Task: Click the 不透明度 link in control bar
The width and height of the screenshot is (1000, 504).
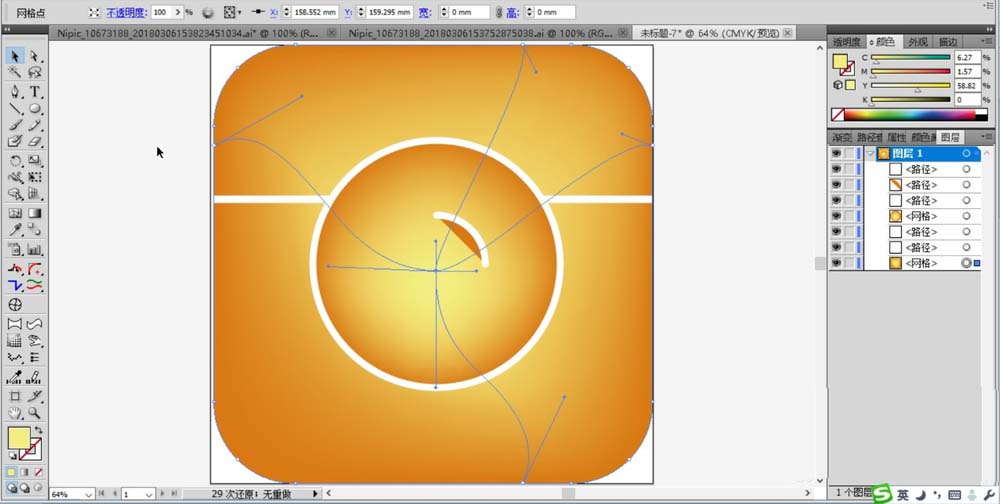Action: pyautogui.click(x=127, y=13)
